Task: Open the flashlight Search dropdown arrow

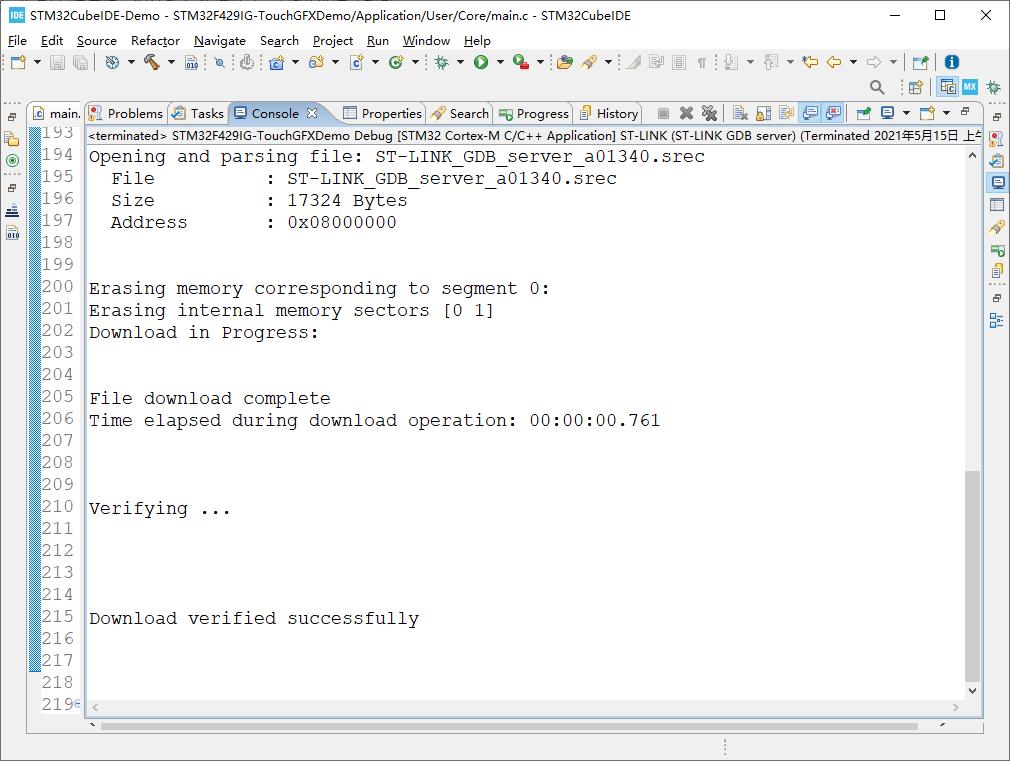Action: pyautogui.click(x=608, y=62)
